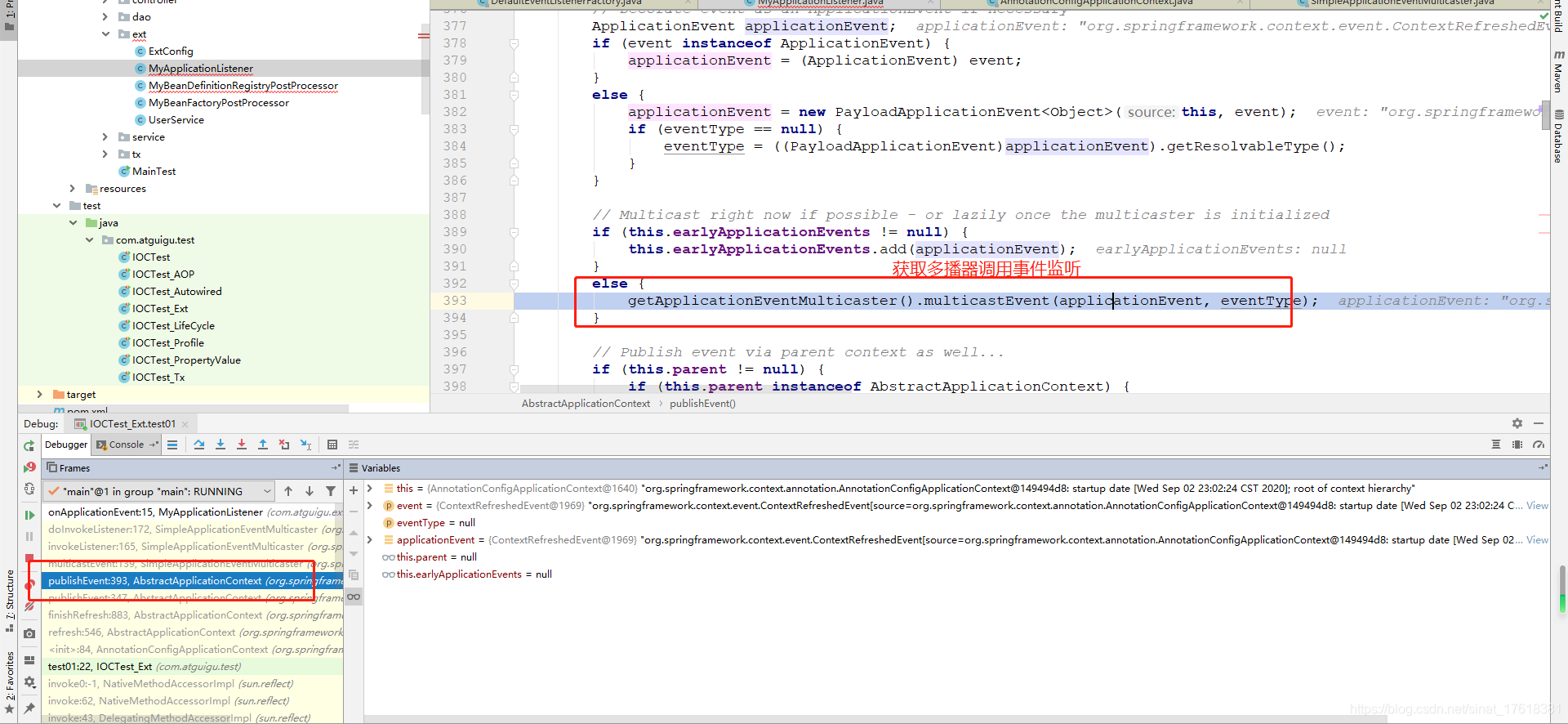Collapse the ext package folder
1568x724 pixels.
pyautogui.click(x=105, y=34)
